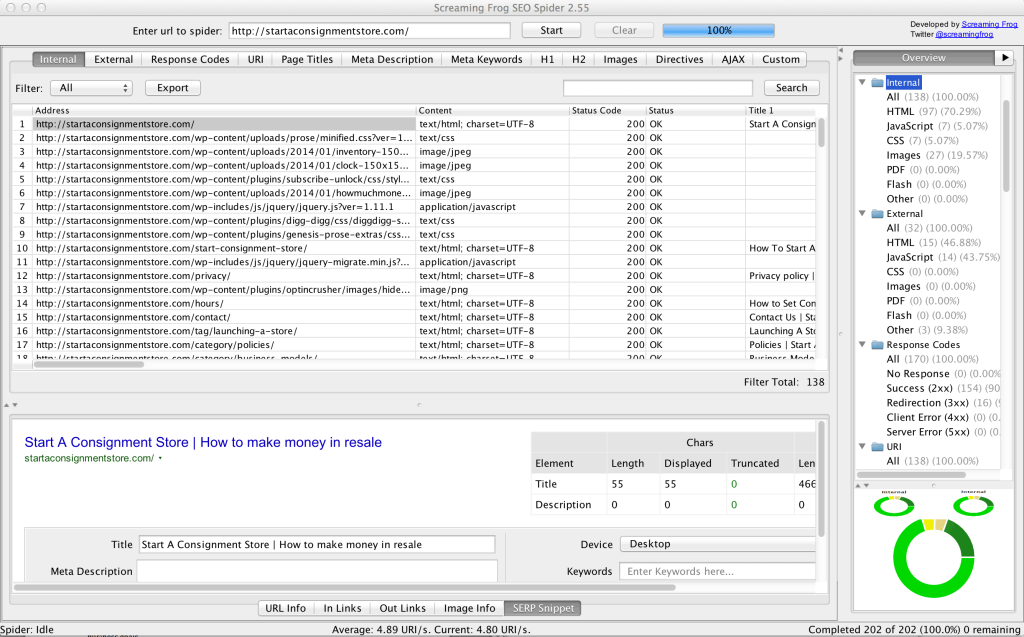
Task: Sort by the Content column header
Action: (492, 111)
